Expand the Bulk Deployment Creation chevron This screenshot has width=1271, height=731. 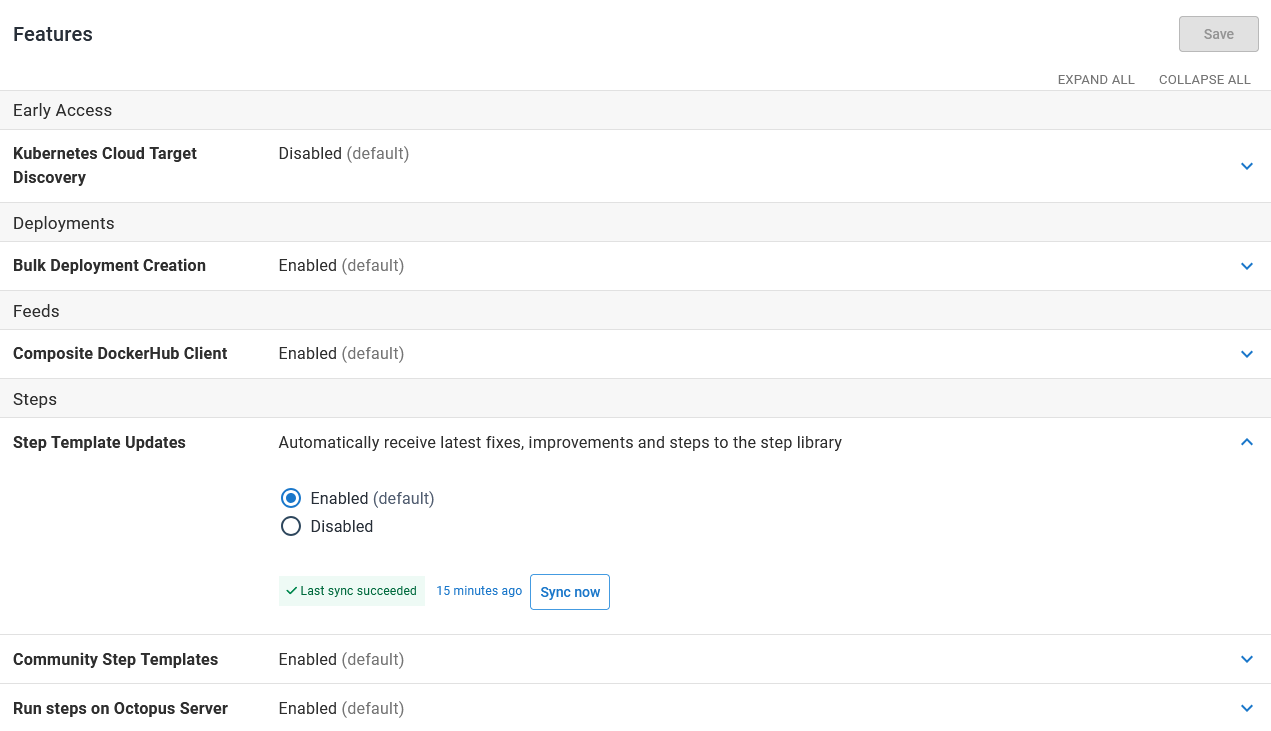point(1247,266)
